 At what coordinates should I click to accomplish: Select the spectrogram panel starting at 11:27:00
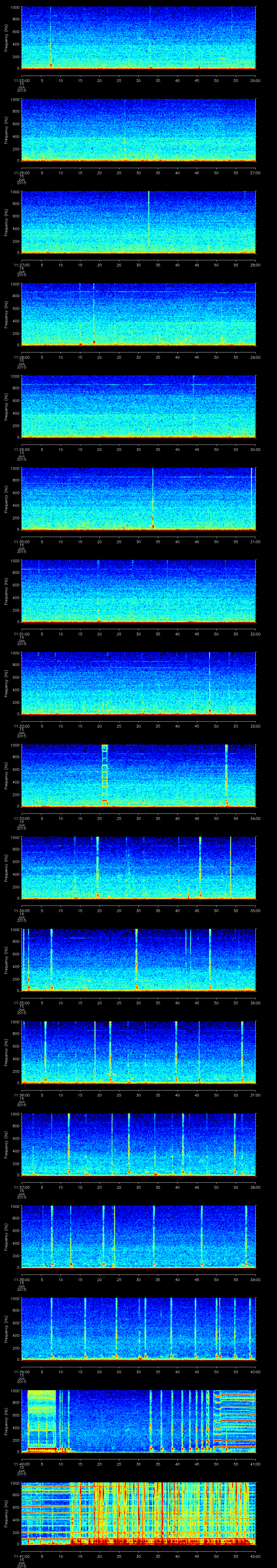coord(139,222)
